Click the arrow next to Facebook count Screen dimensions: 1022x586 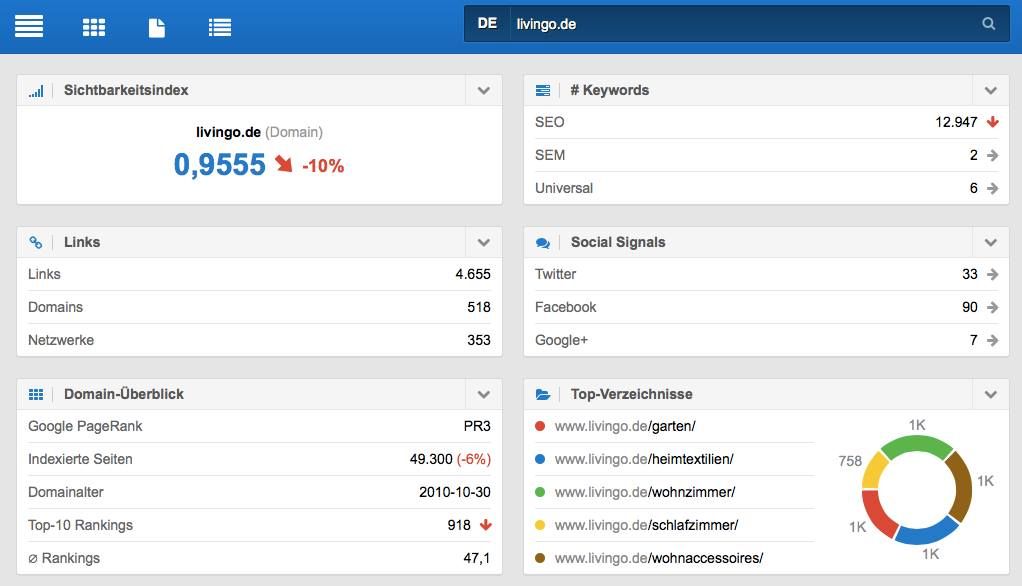pyautogui.click(x=992, y=307)
